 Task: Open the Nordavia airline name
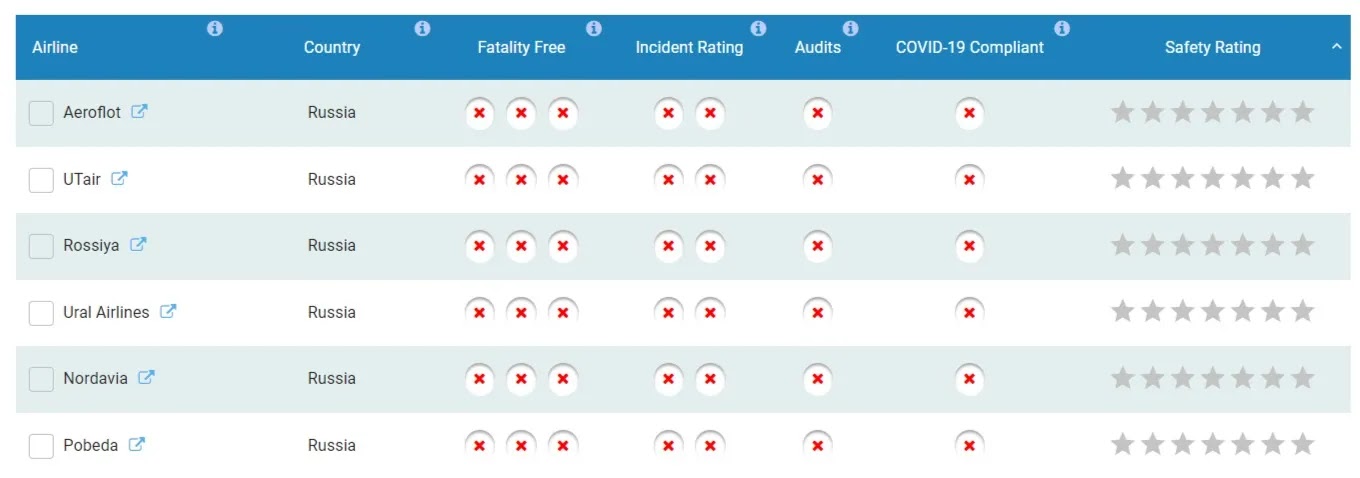pos(95,378)
